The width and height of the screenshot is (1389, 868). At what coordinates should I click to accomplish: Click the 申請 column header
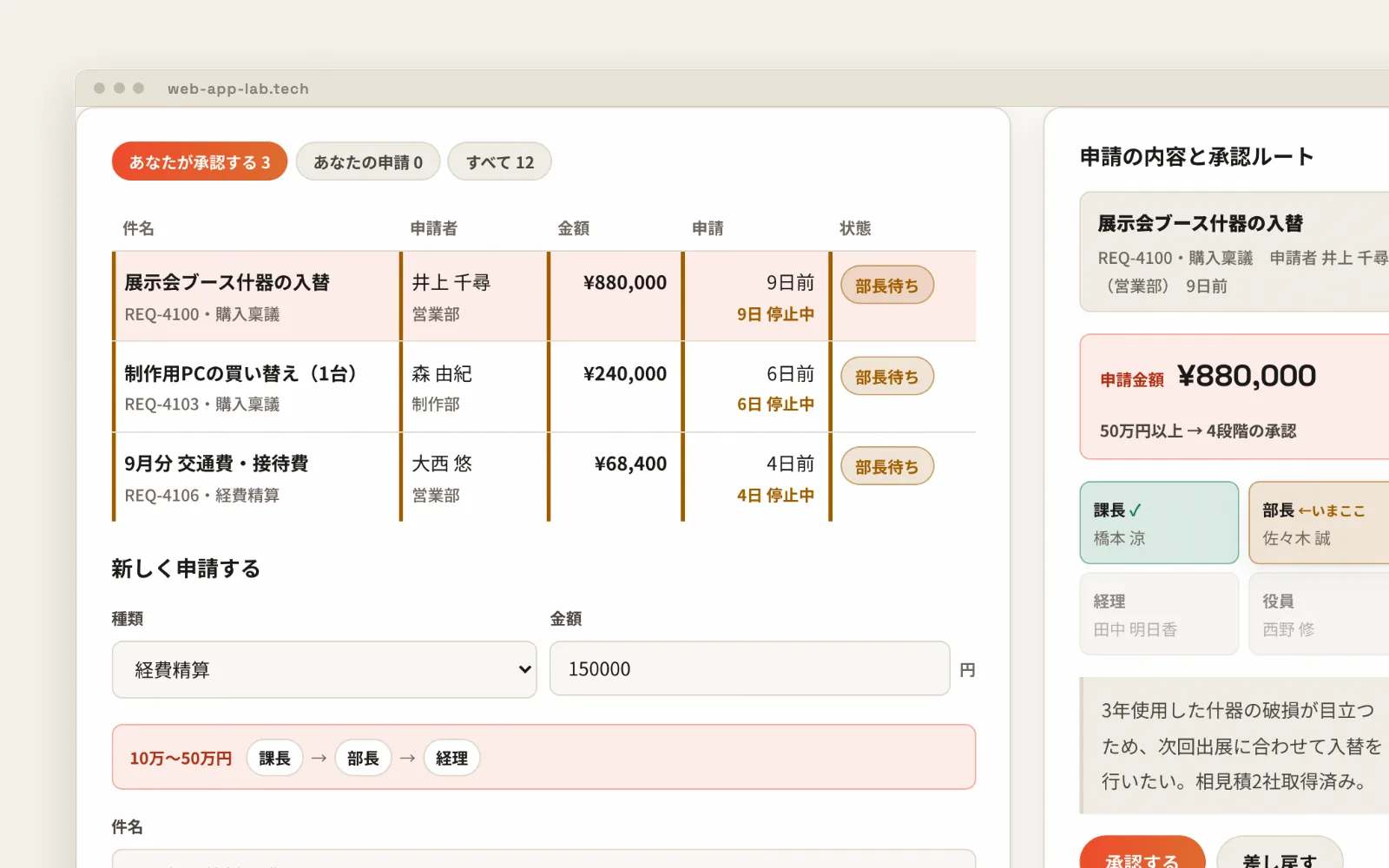point(708,227)
